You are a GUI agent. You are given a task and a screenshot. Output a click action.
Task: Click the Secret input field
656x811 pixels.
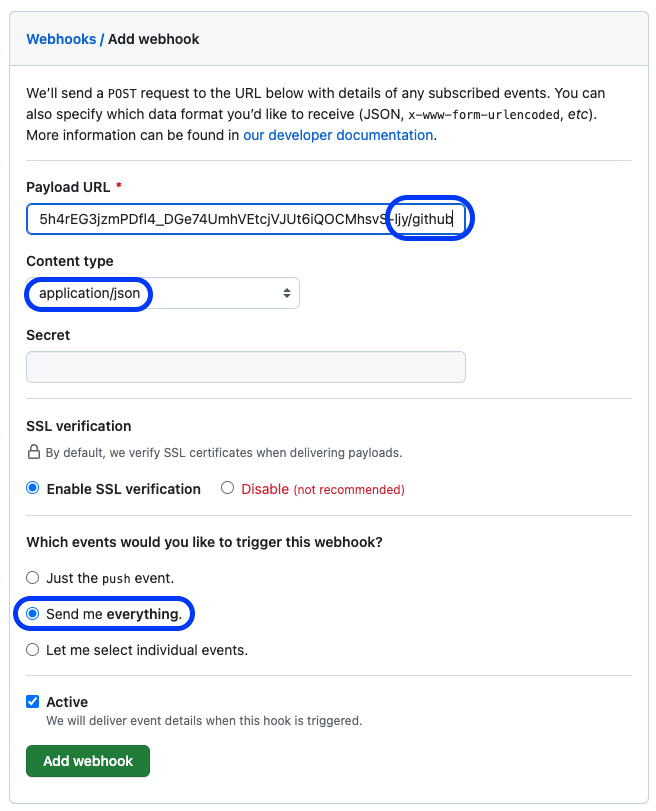coord(245,367)
